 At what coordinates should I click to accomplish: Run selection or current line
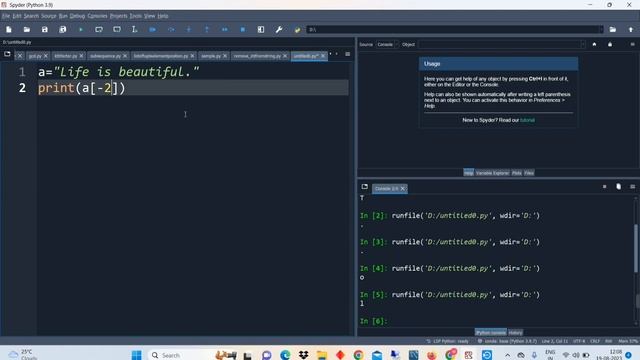(x=134, y=29)
